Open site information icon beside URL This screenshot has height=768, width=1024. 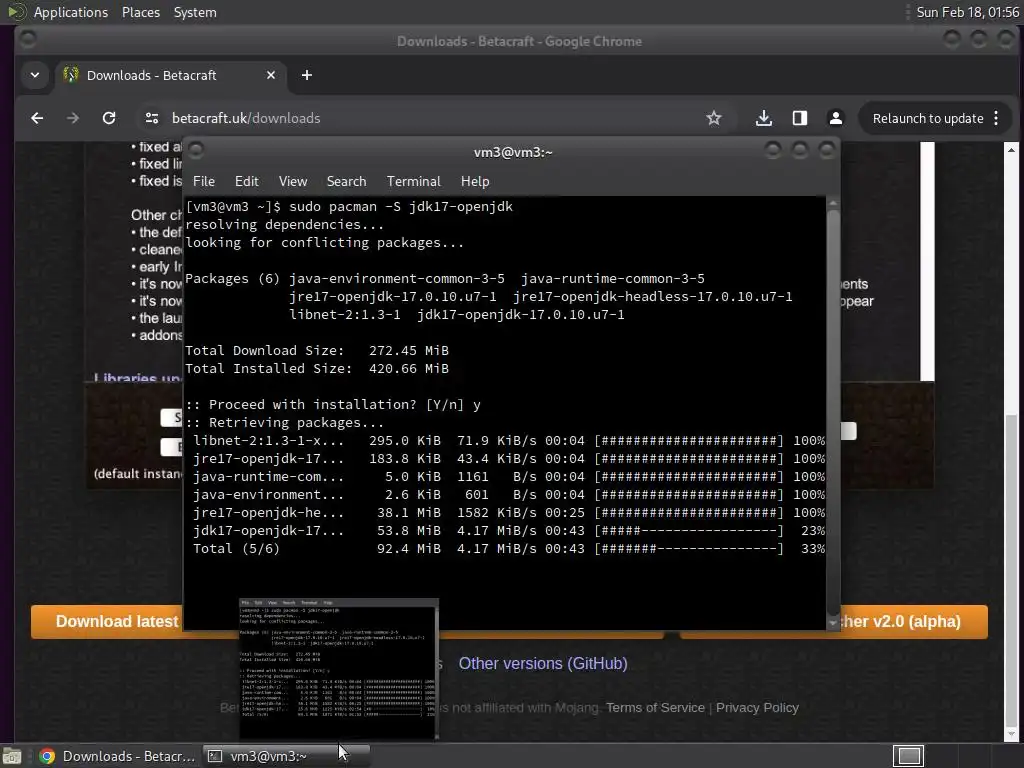tap(152, 118)
